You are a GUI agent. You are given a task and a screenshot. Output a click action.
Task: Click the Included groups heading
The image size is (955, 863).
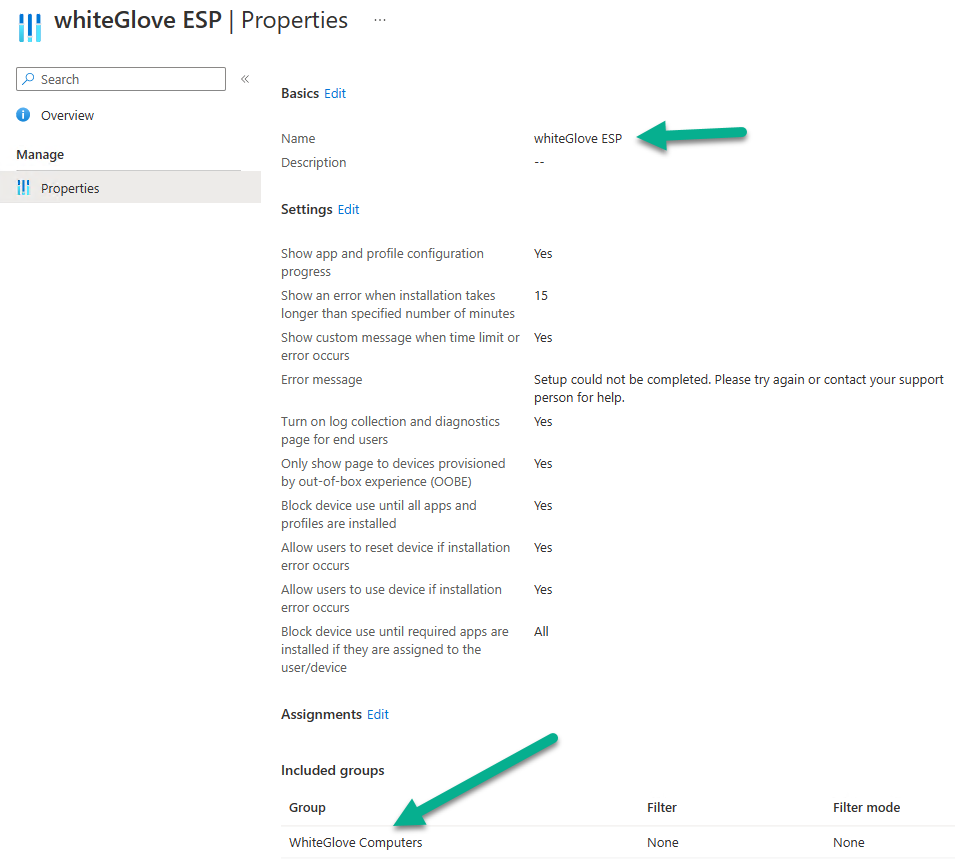pos(333,770)
